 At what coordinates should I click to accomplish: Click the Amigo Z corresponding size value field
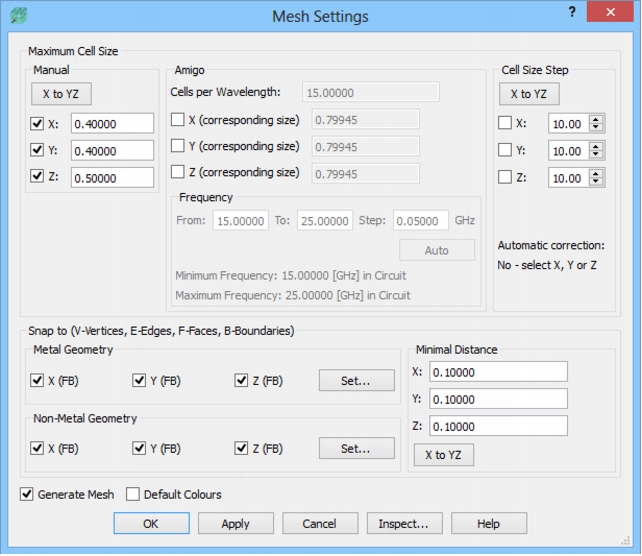[x=366, y=174]
